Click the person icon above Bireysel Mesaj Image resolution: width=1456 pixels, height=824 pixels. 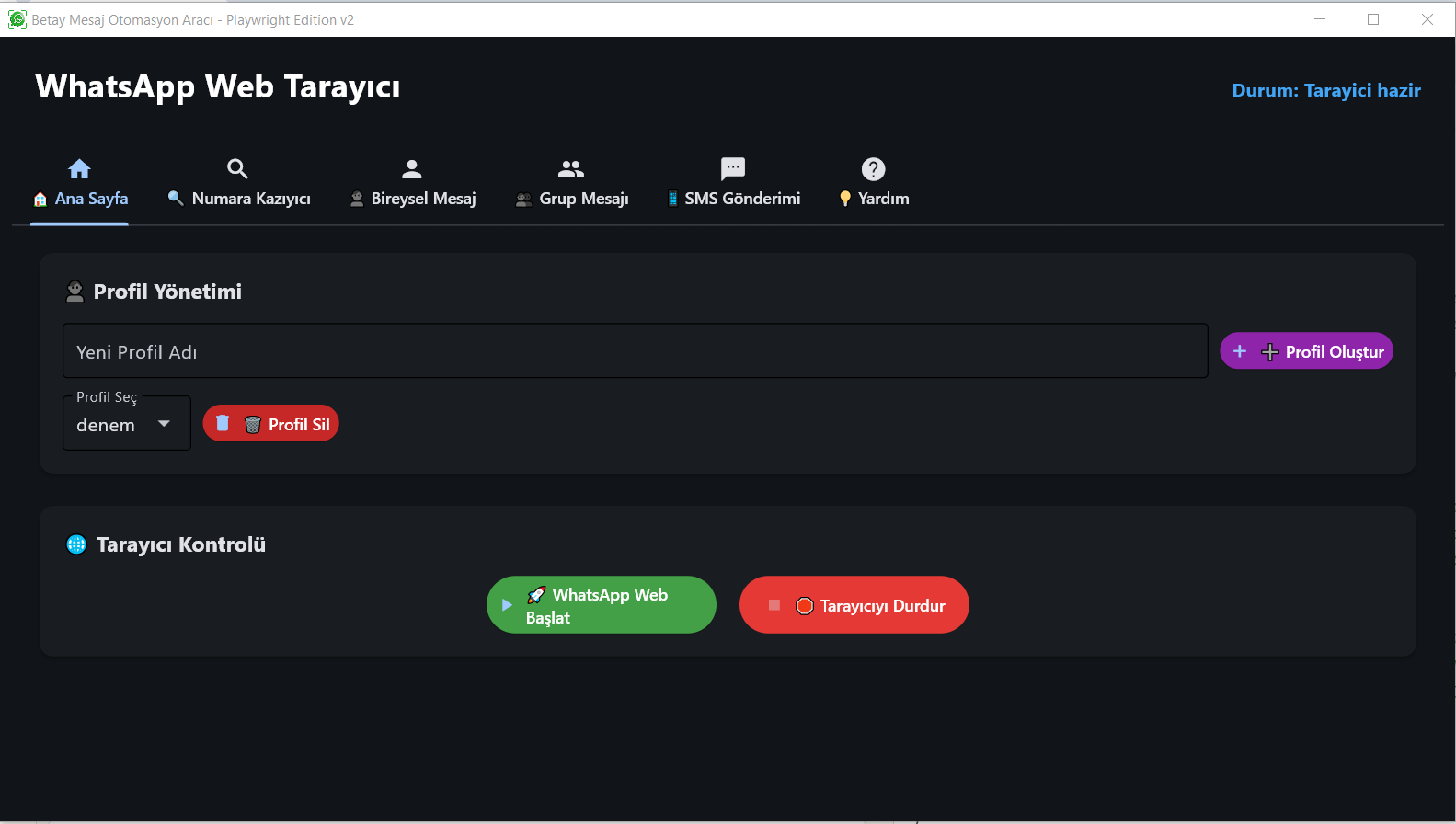click(x=412, y=168)
